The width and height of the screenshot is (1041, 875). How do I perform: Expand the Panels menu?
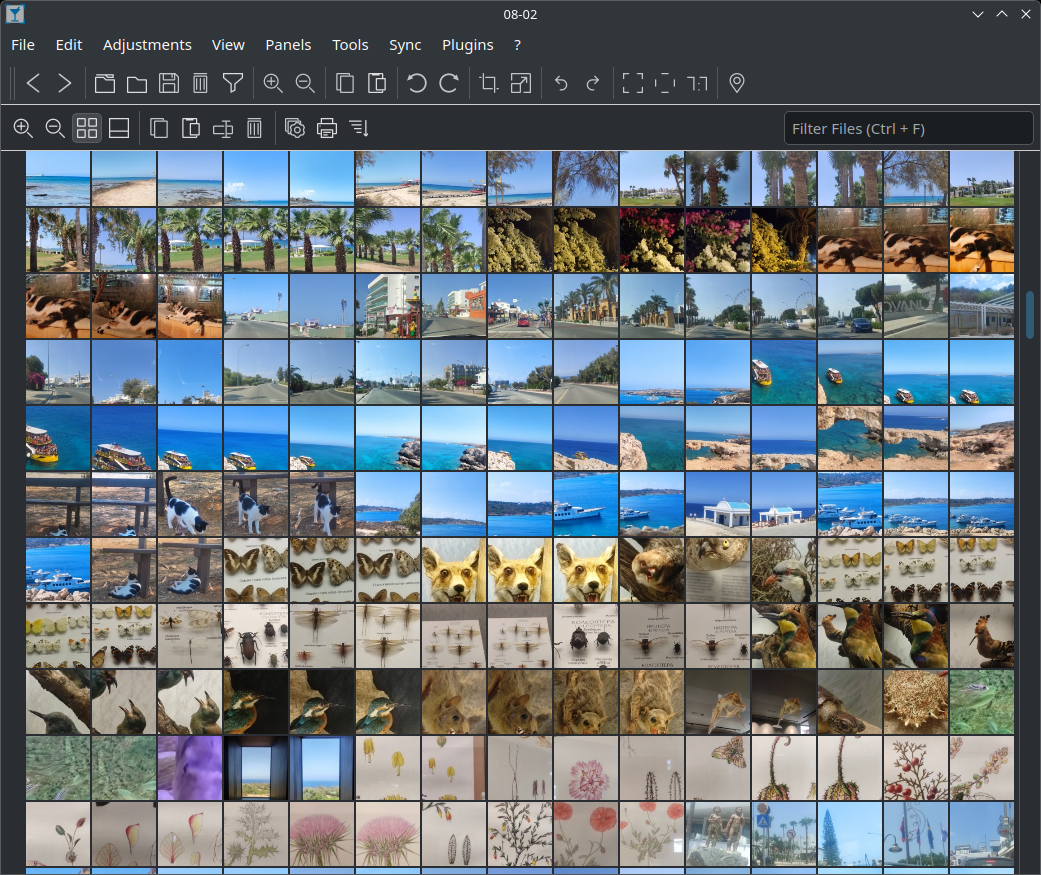click(x=288, y=45)
